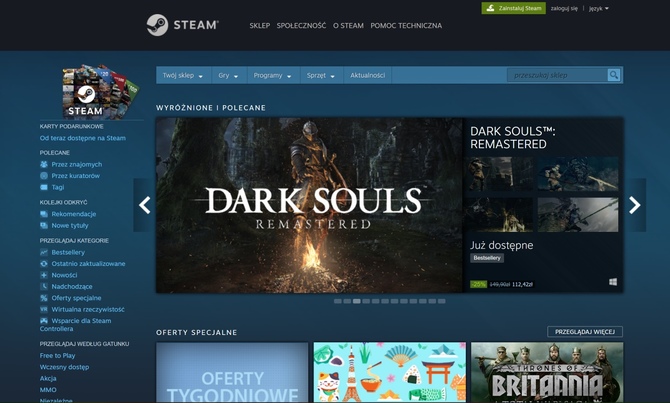Open the MMO genre link
The width and height of the screenshot is (670, 403).
(48, 390)
